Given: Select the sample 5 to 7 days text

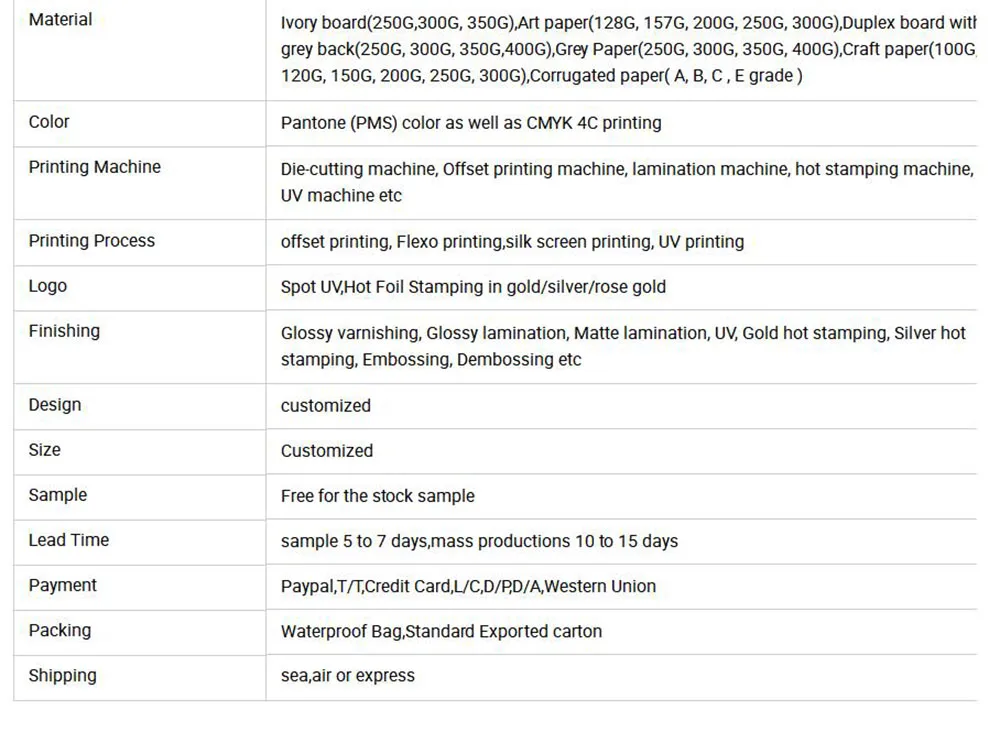Looking at the screenshot, I should pos(479,541).
